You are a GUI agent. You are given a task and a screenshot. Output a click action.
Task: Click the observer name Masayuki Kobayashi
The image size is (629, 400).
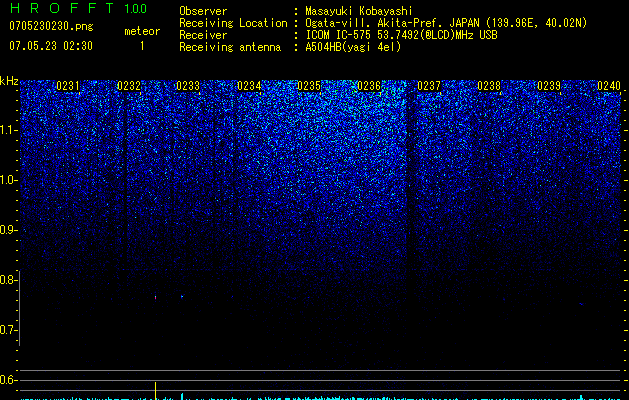(x=359, y=11)
